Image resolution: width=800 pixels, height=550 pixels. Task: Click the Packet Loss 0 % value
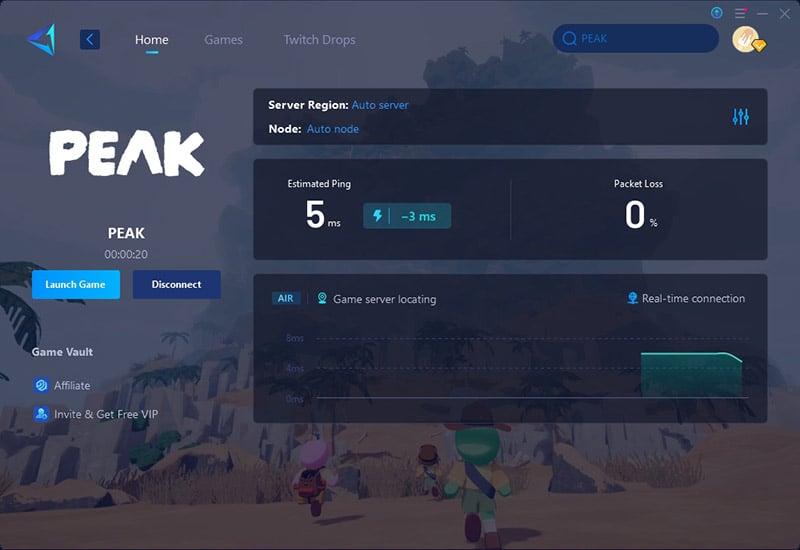click(x=641, y=214)
